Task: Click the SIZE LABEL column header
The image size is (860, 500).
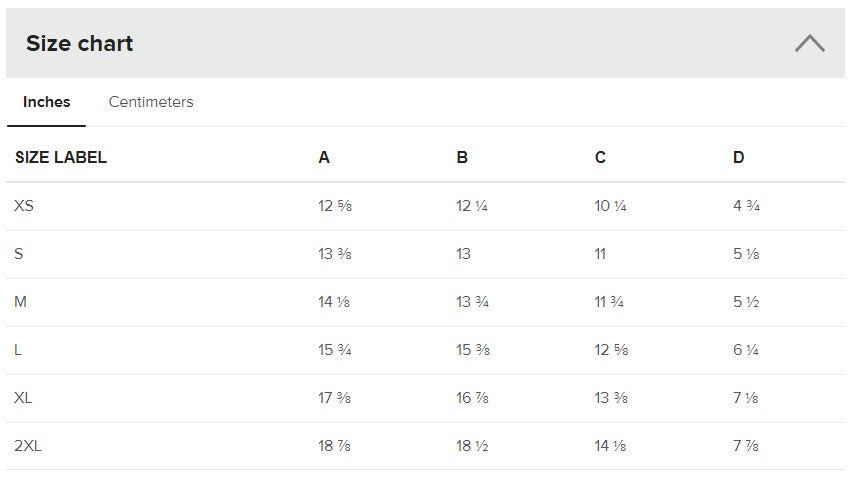Action: coord(61,157)
